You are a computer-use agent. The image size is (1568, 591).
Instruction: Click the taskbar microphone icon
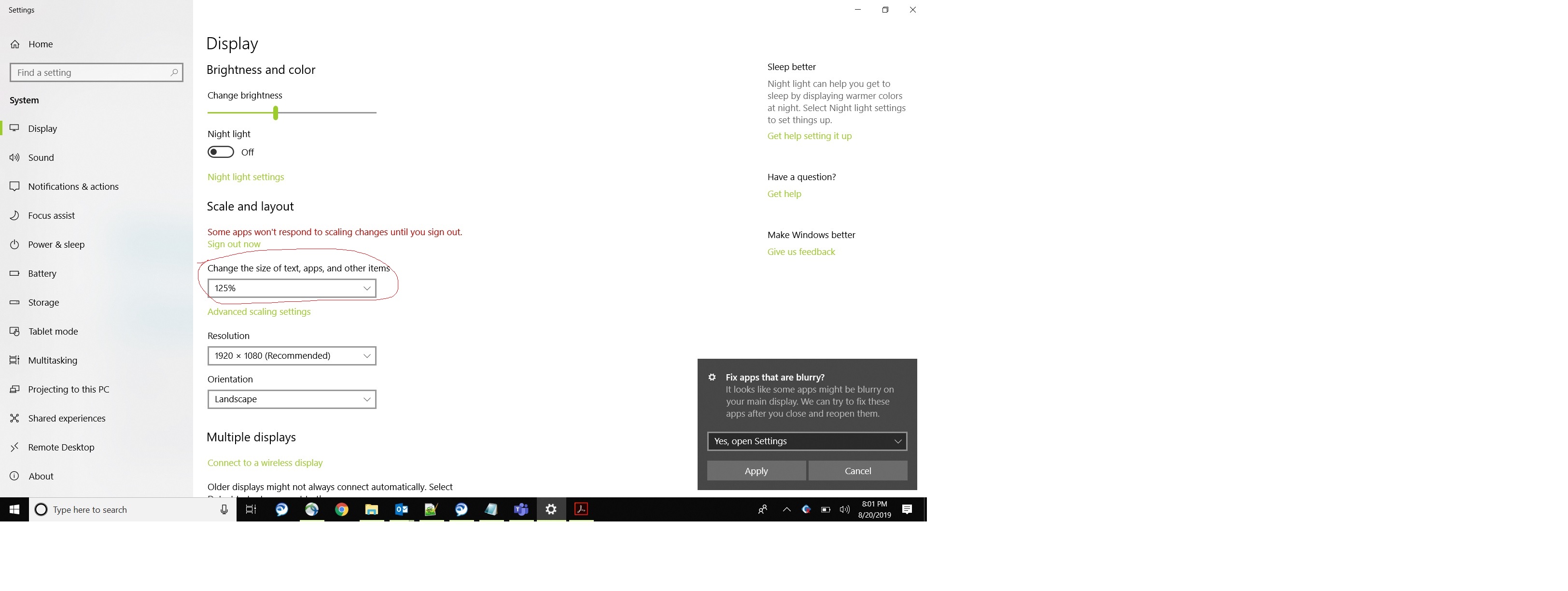224,510
